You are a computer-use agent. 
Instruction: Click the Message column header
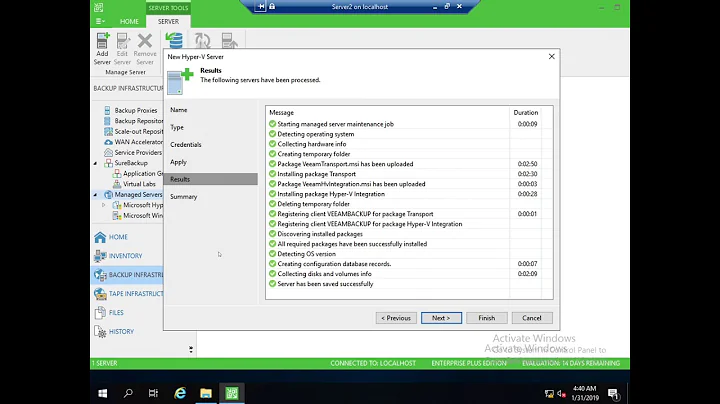pos(388,112)
